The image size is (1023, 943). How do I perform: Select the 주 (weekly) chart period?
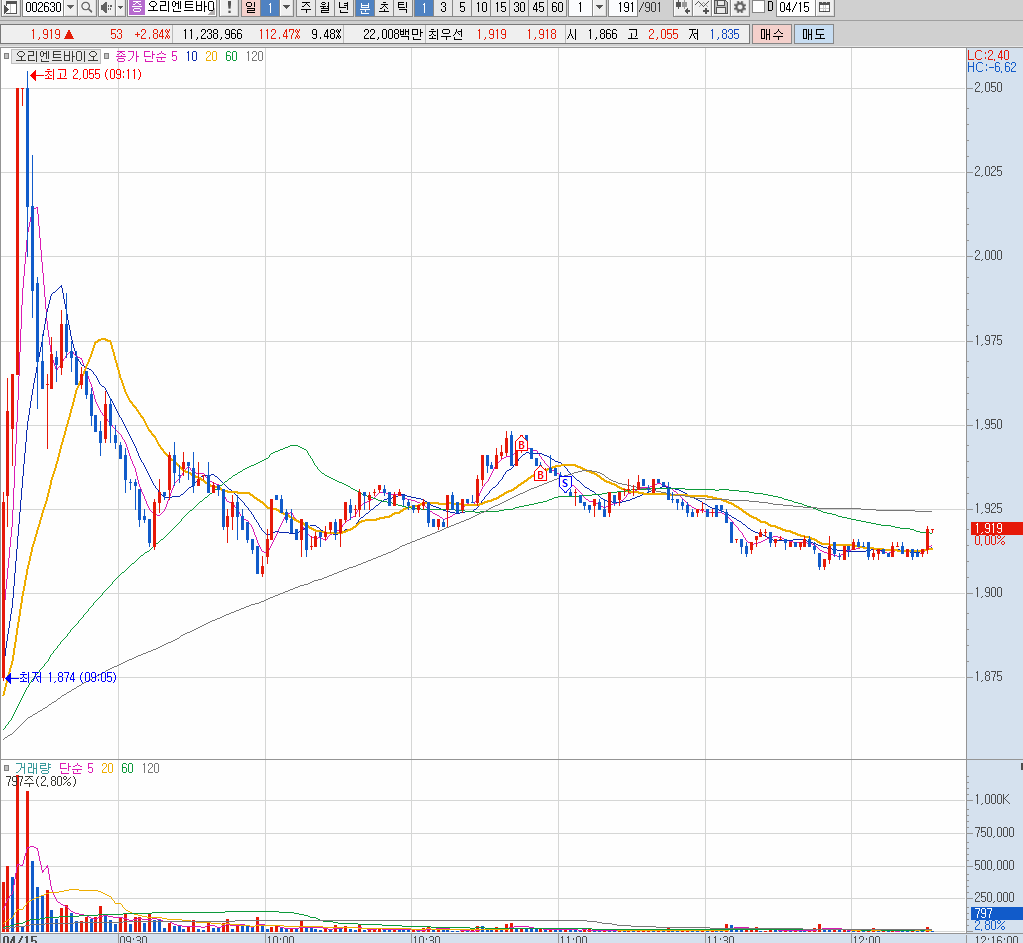tap(305, 8)
